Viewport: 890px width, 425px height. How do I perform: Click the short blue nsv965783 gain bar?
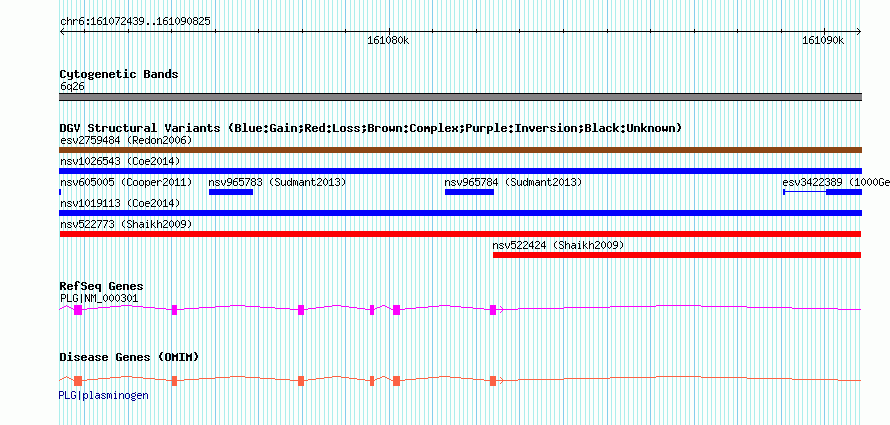pos(230,192)
